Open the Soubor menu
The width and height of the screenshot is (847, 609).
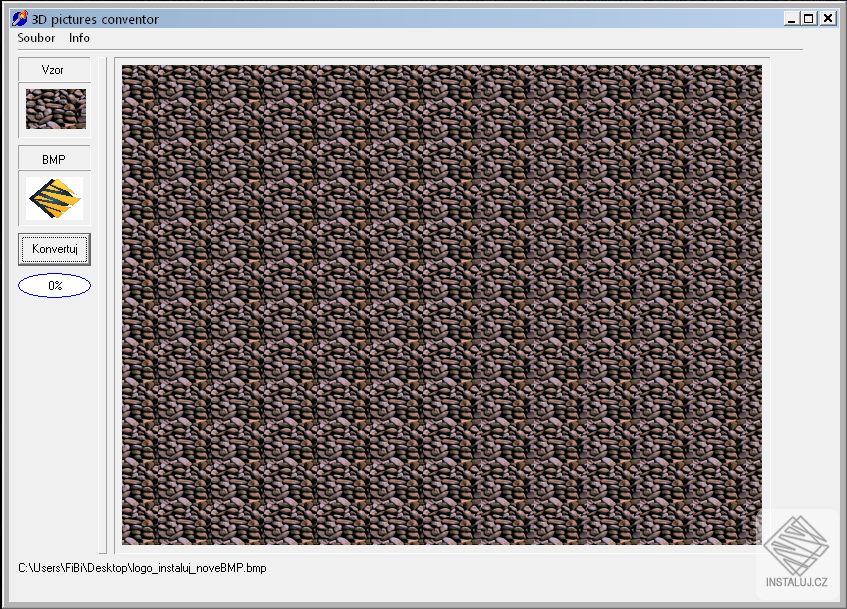click(x=36, y=38)
